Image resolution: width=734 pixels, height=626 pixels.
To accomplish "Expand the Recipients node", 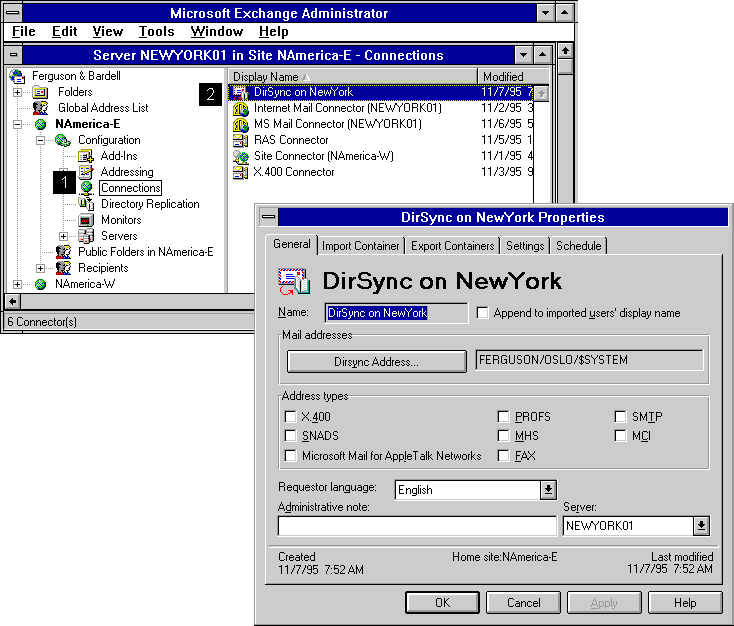I will coord(40,268).
